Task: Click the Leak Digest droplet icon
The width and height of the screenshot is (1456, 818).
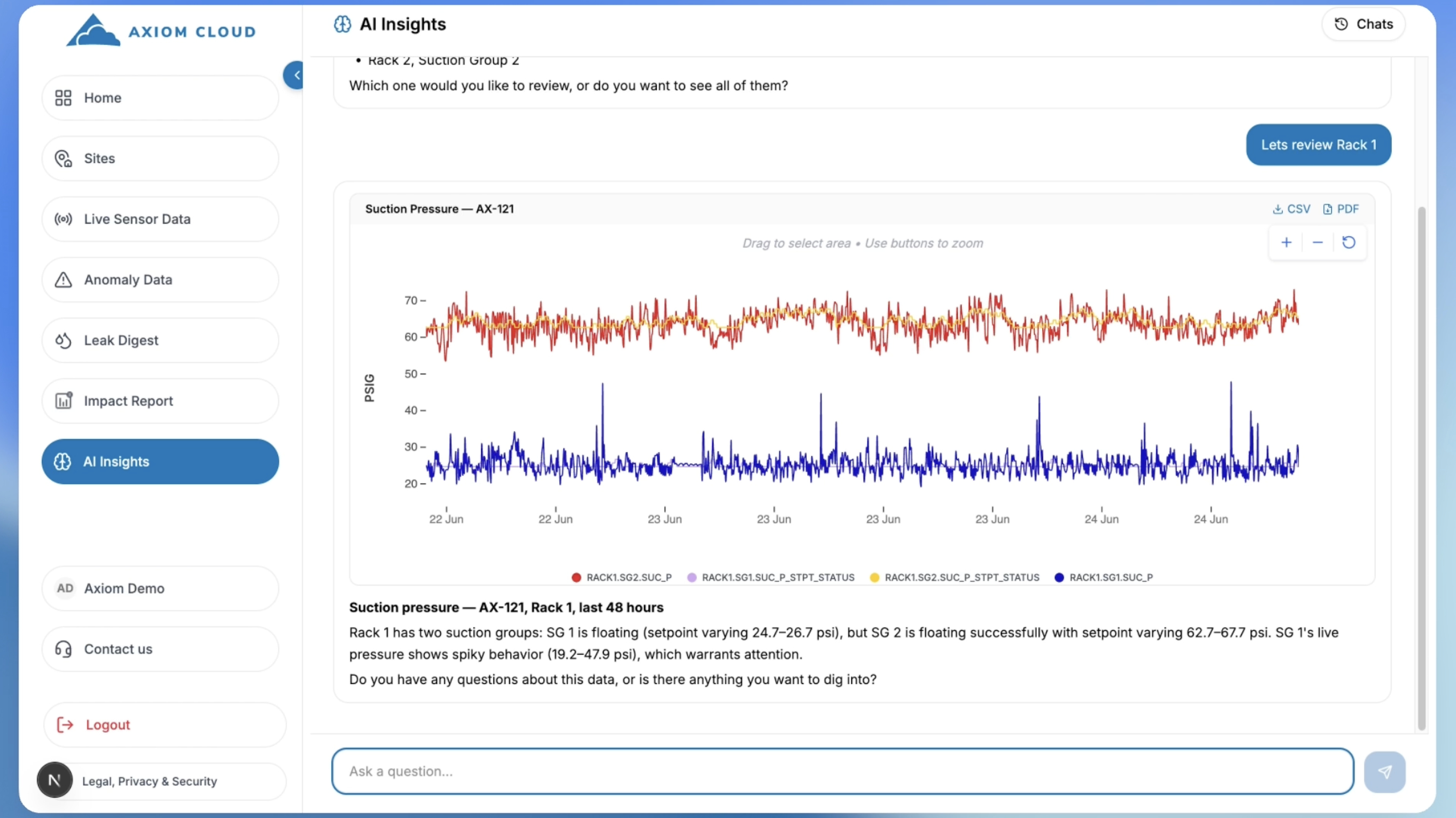Action: [x=63, y=340]
